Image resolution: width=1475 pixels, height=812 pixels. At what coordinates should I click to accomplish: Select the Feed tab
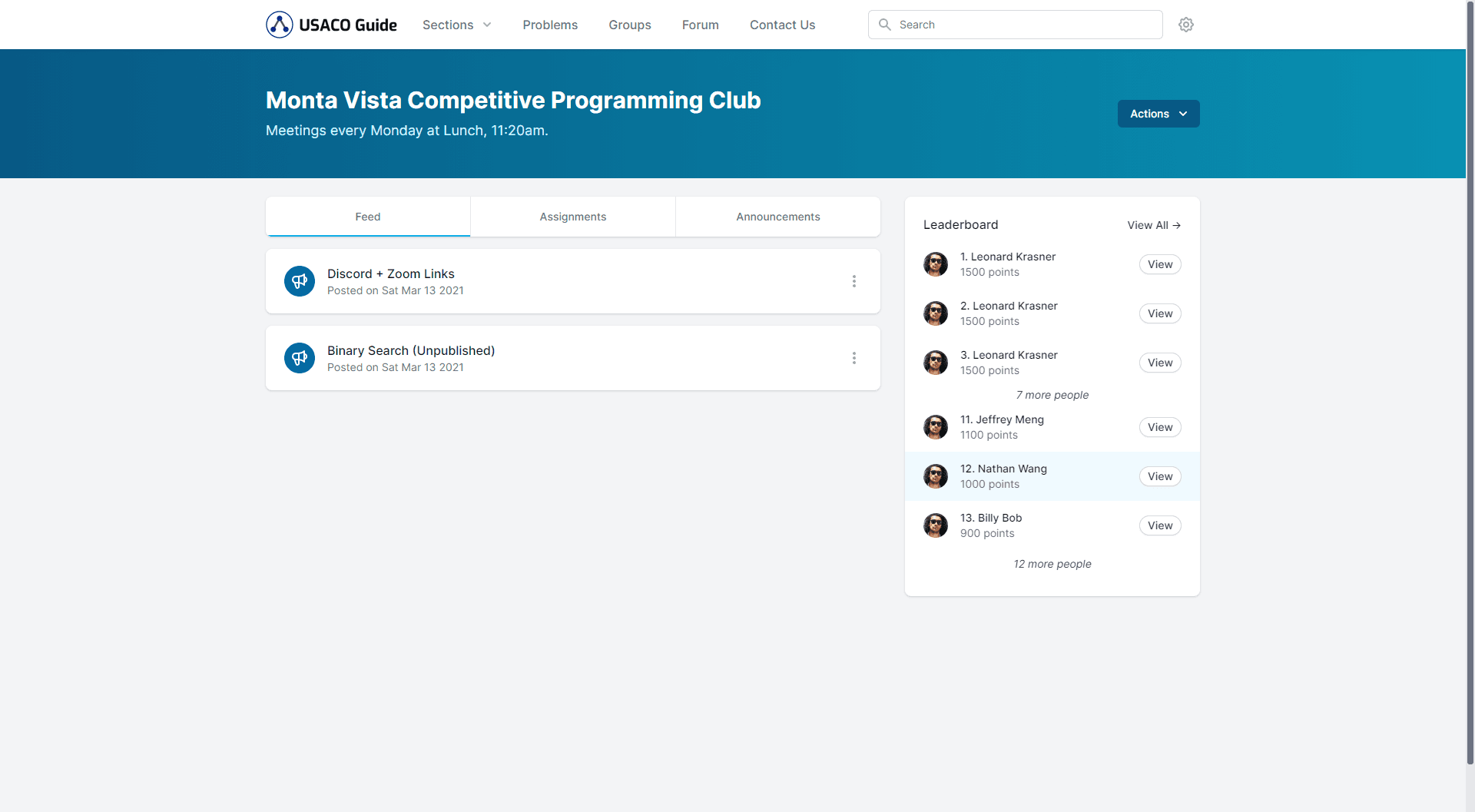pos(367,217)
